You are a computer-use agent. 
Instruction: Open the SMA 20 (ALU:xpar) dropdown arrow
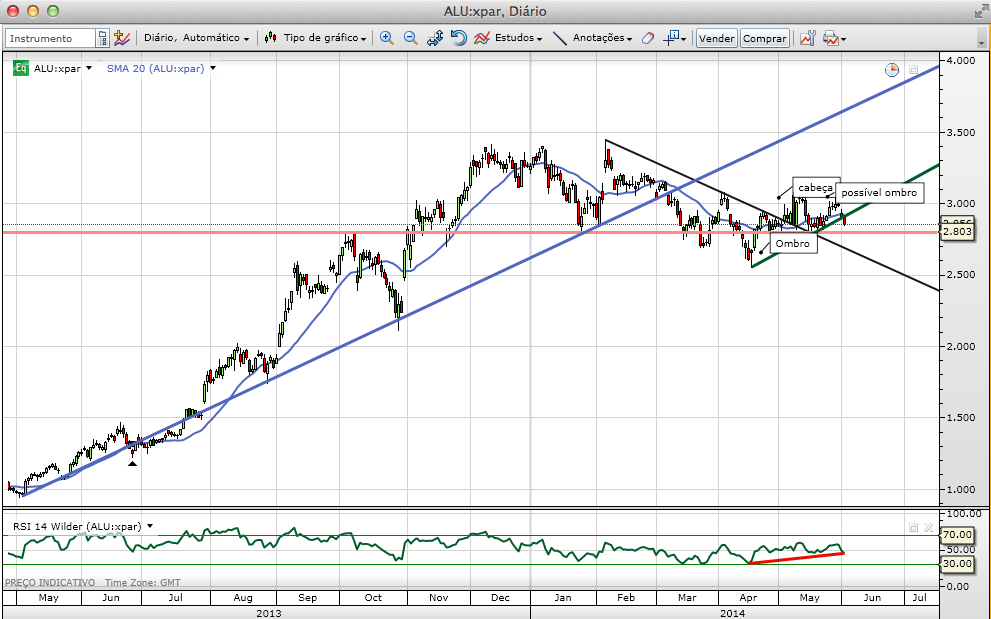pos(213,68)
